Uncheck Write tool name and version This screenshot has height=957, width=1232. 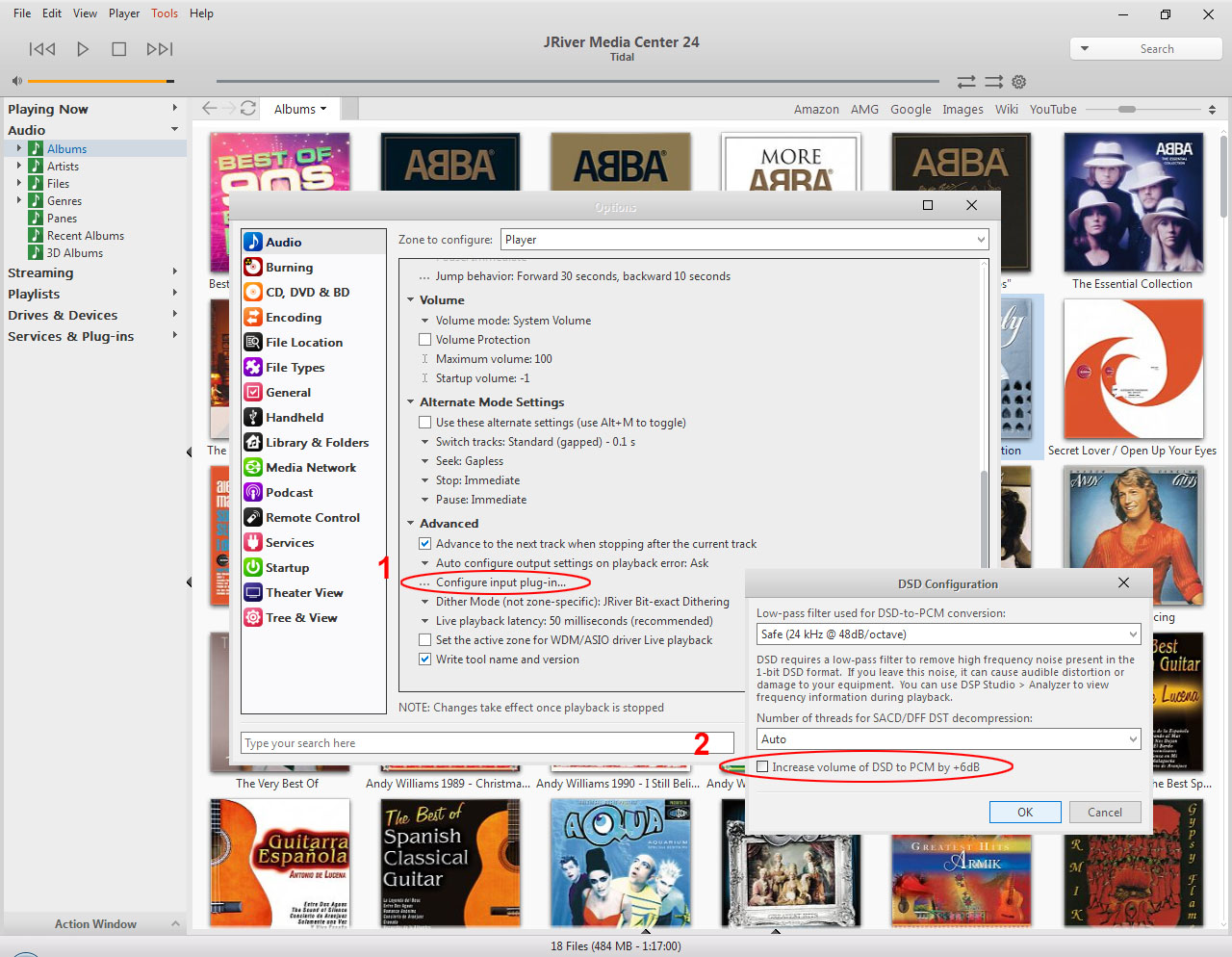(x=424, y=659)
